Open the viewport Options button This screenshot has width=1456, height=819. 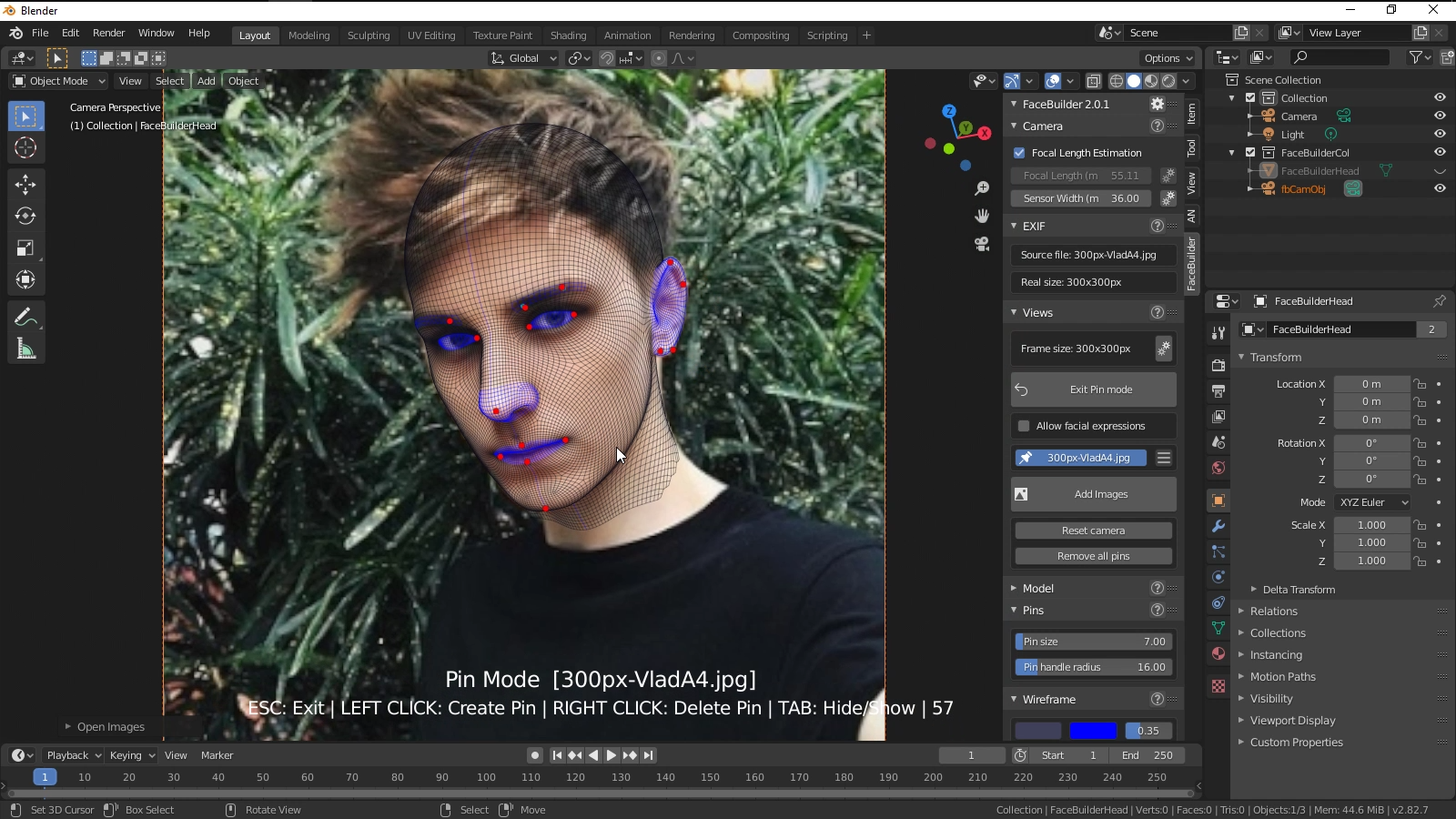(1168, 58)
